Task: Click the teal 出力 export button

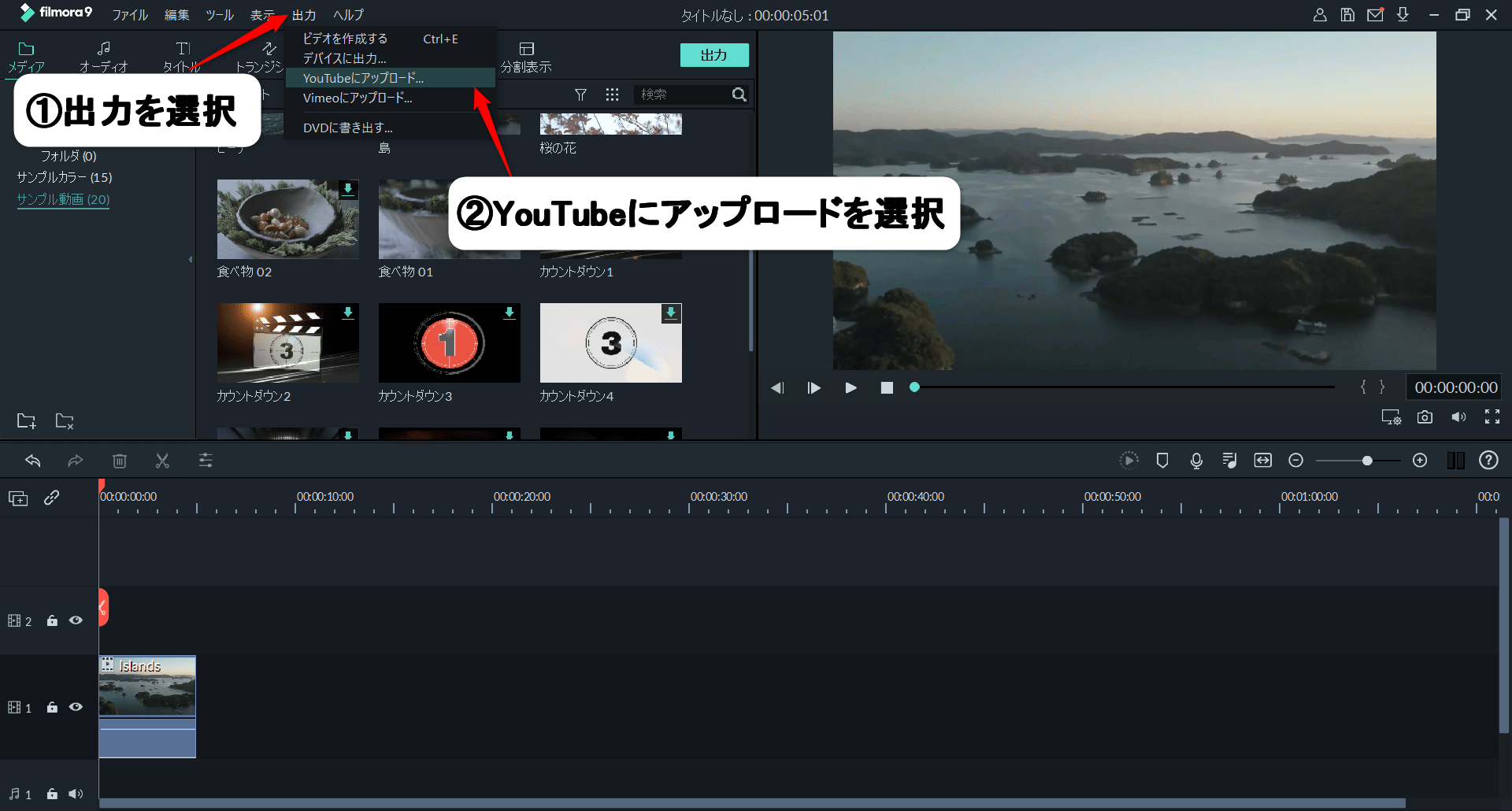Action: pos(714,55)
